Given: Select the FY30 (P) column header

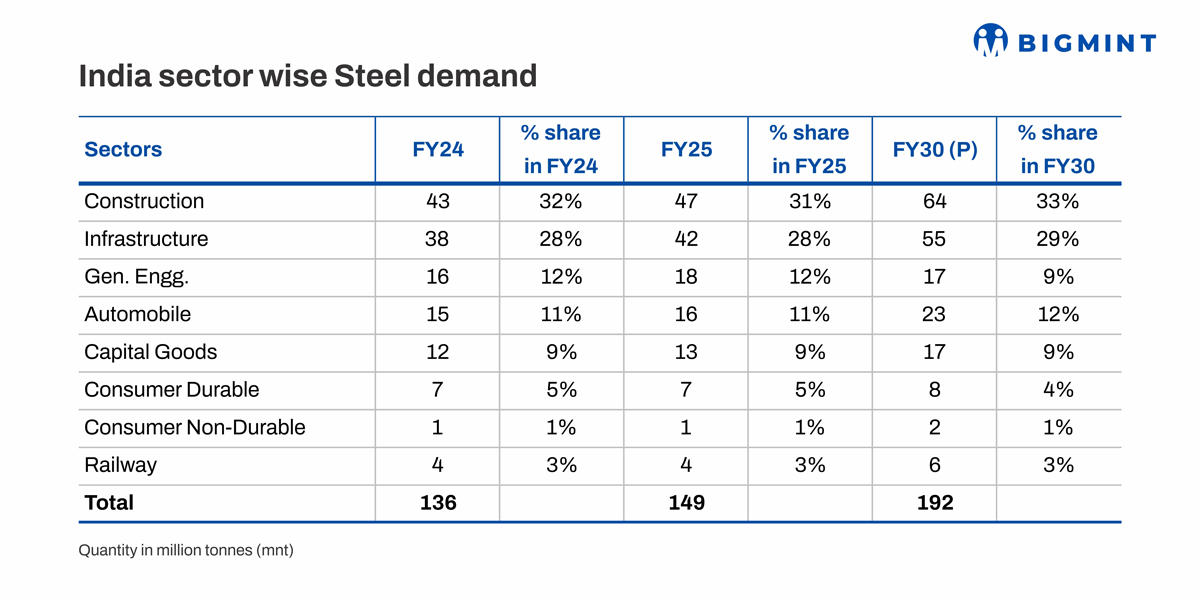Looking at the screenshot, I should pyautogui.click(x=934, y=150).
